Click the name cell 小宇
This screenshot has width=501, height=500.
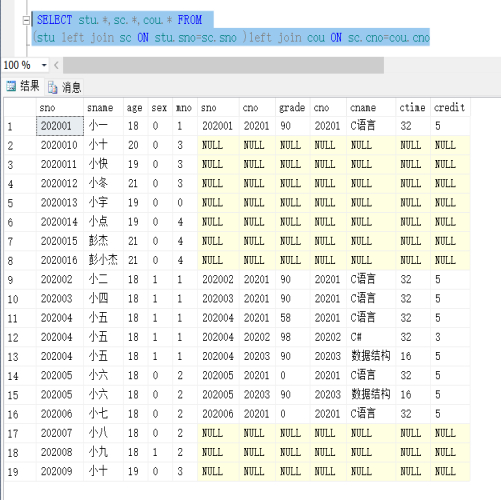(103, 202)
